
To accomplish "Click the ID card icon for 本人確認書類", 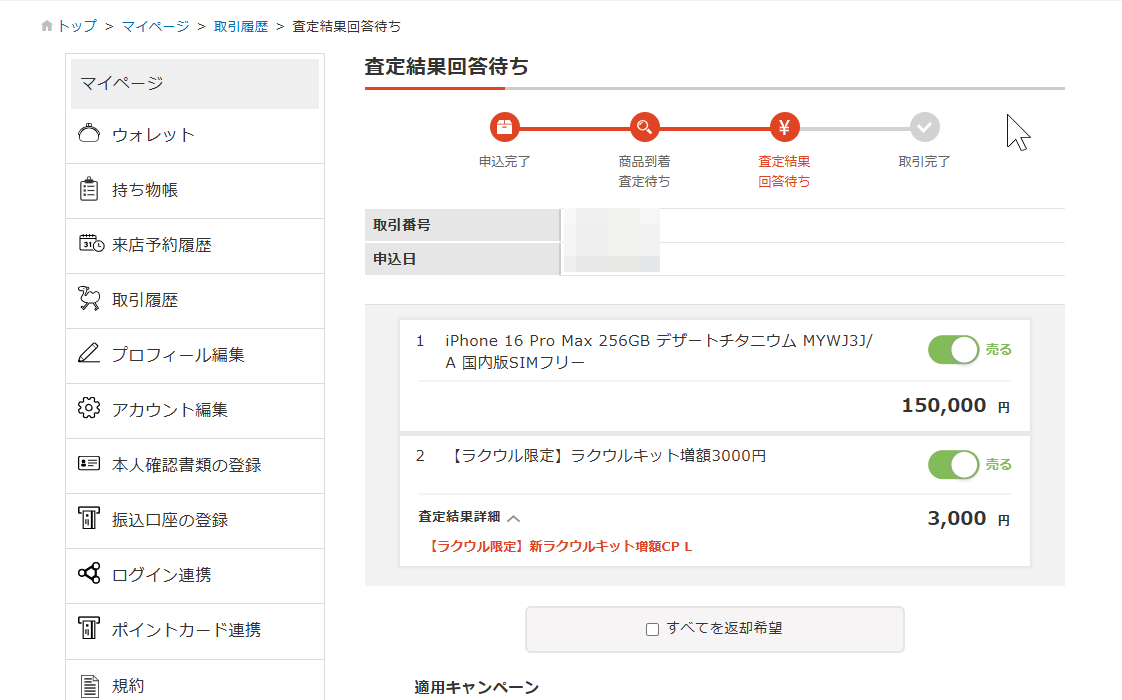I will pyautogui.click(x=89, y=464).
